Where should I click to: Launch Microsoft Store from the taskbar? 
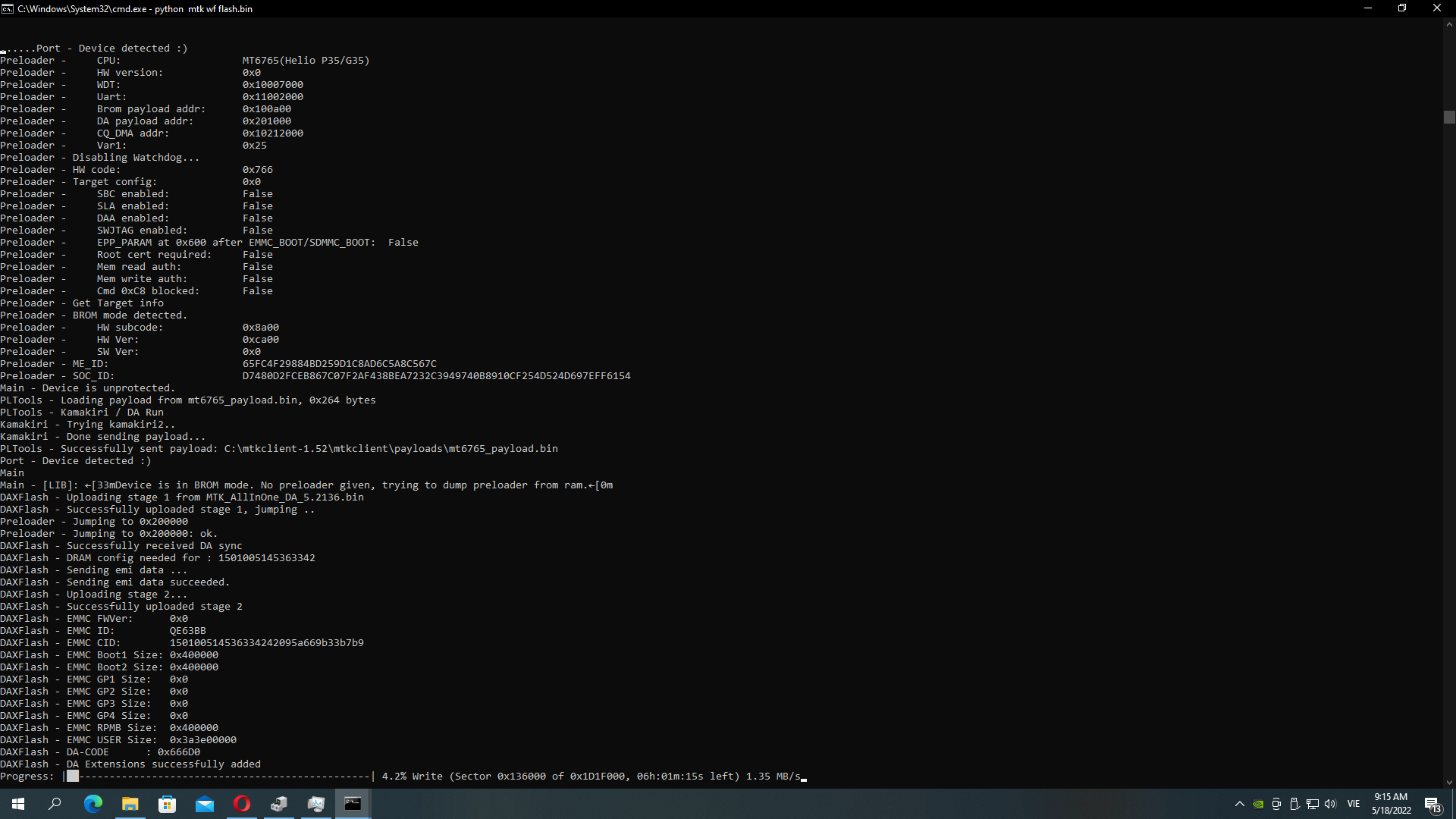[167, 804]
